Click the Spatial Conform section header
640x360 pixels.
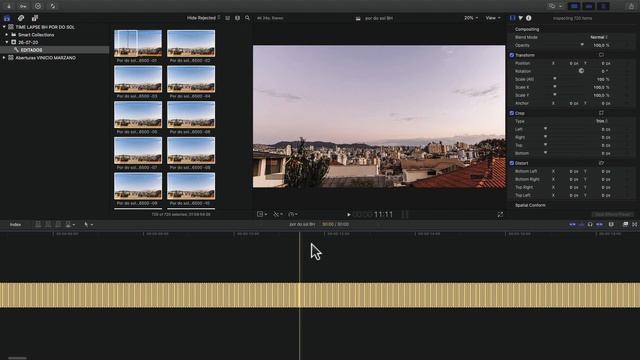[530, 205]
